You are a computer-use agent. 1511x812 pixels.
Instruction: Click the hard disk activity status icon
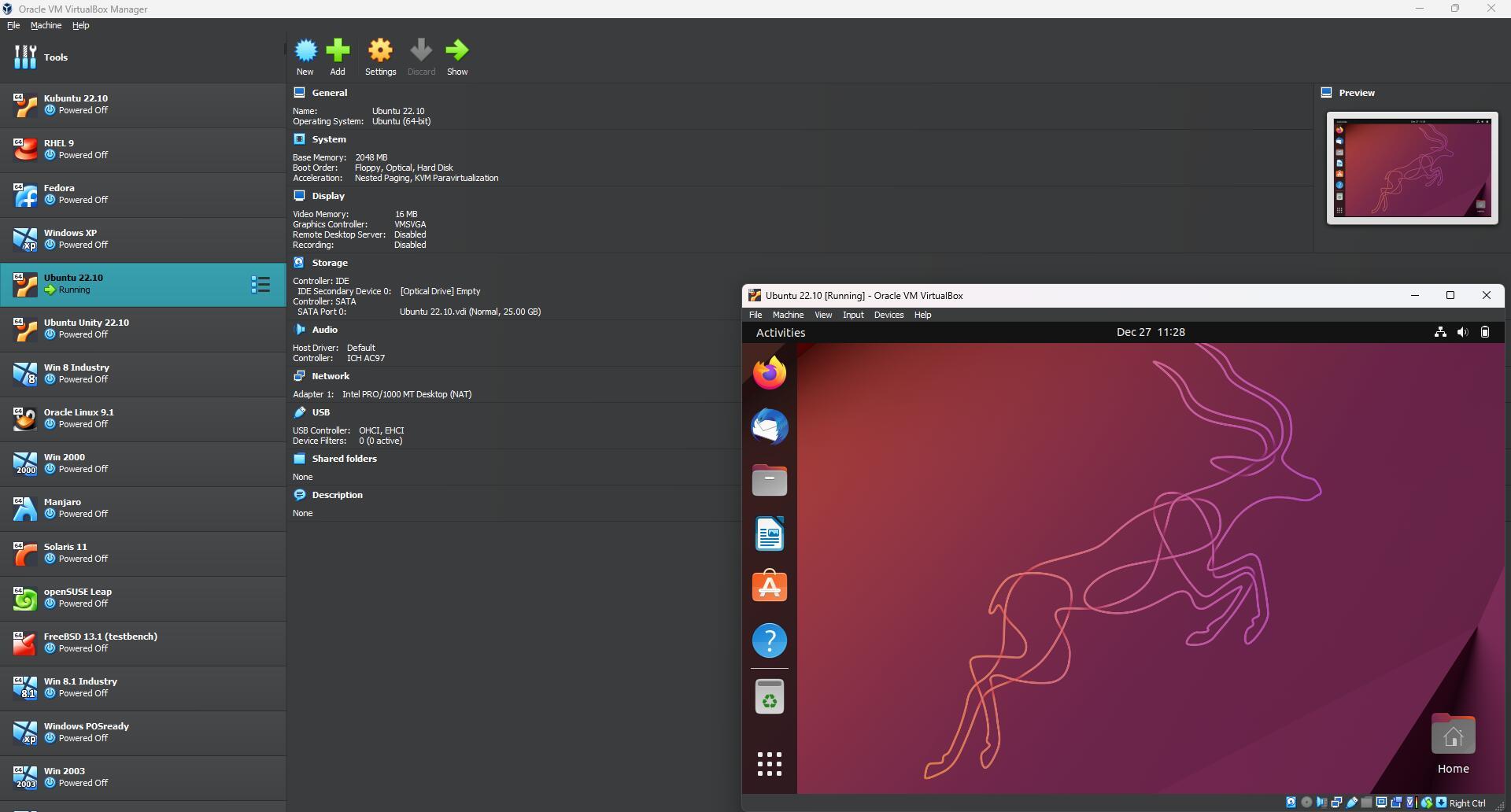pos(1291,803)
